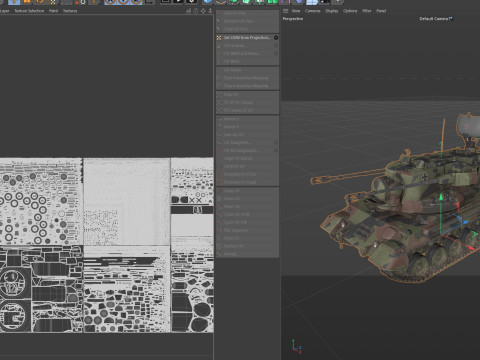
Task: Click the world axis indicator in viewport corner
Action: click(x=296, y=347)
